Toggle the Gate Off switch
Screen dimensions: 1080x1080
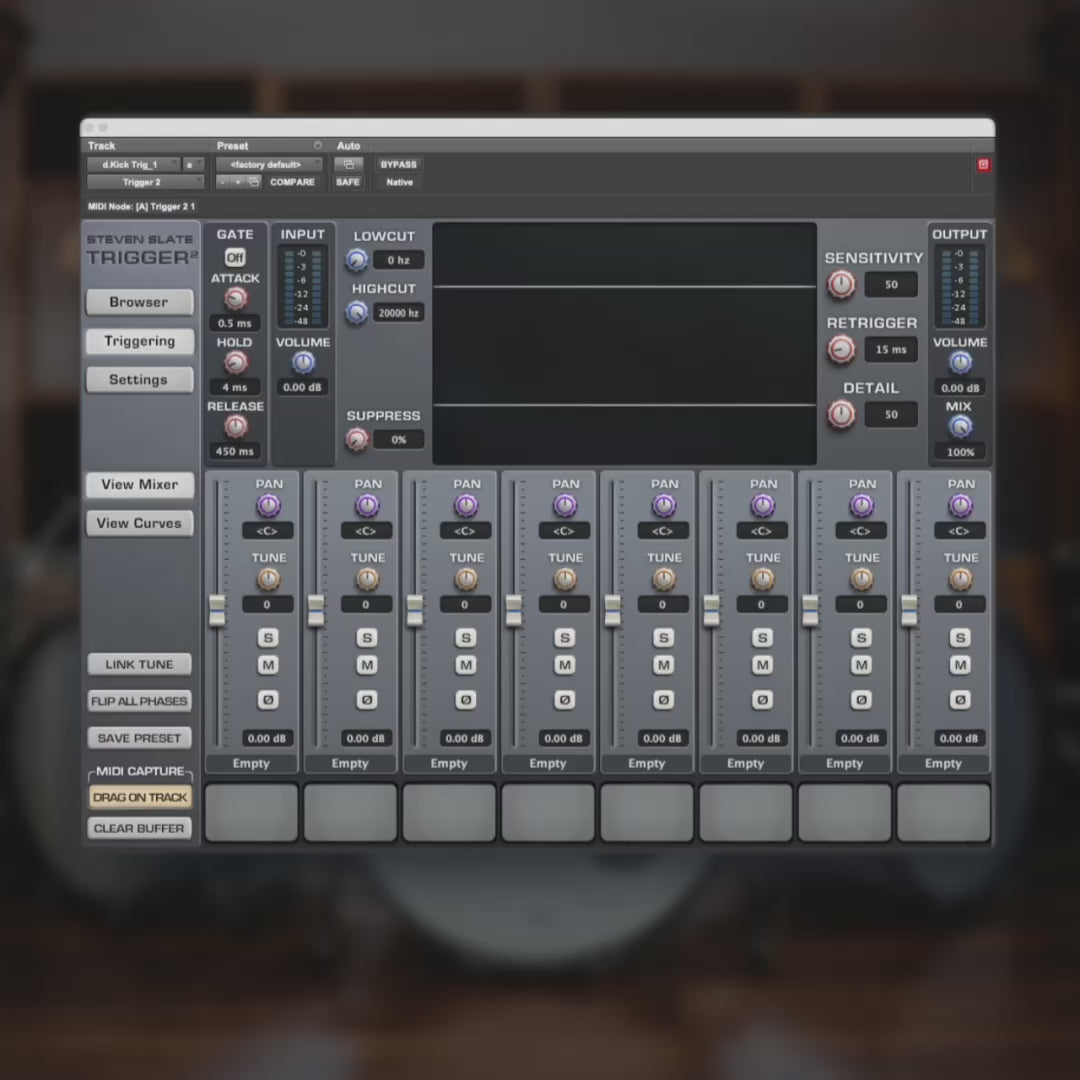coord(235,258)
